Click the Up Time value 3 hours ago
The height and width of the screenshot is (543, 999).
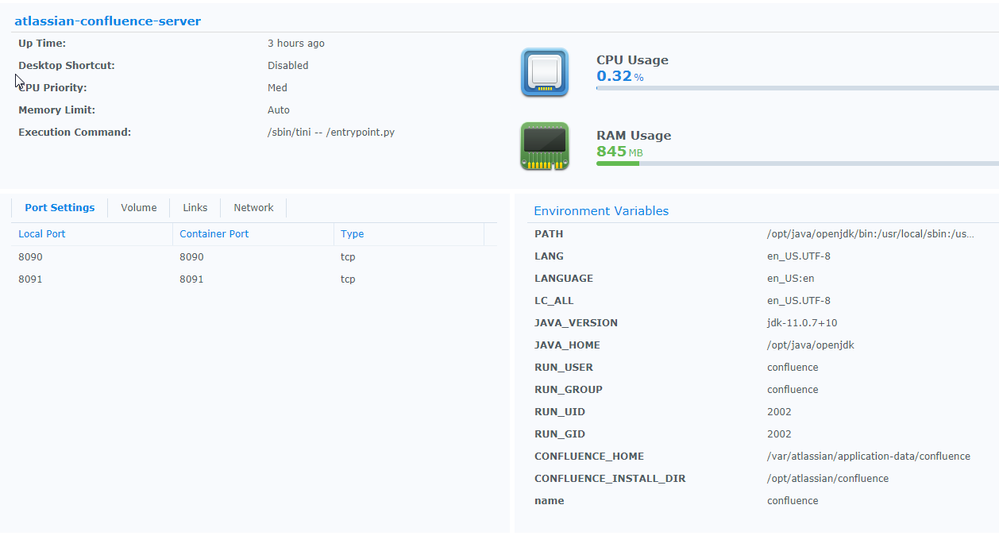(296, 43)
